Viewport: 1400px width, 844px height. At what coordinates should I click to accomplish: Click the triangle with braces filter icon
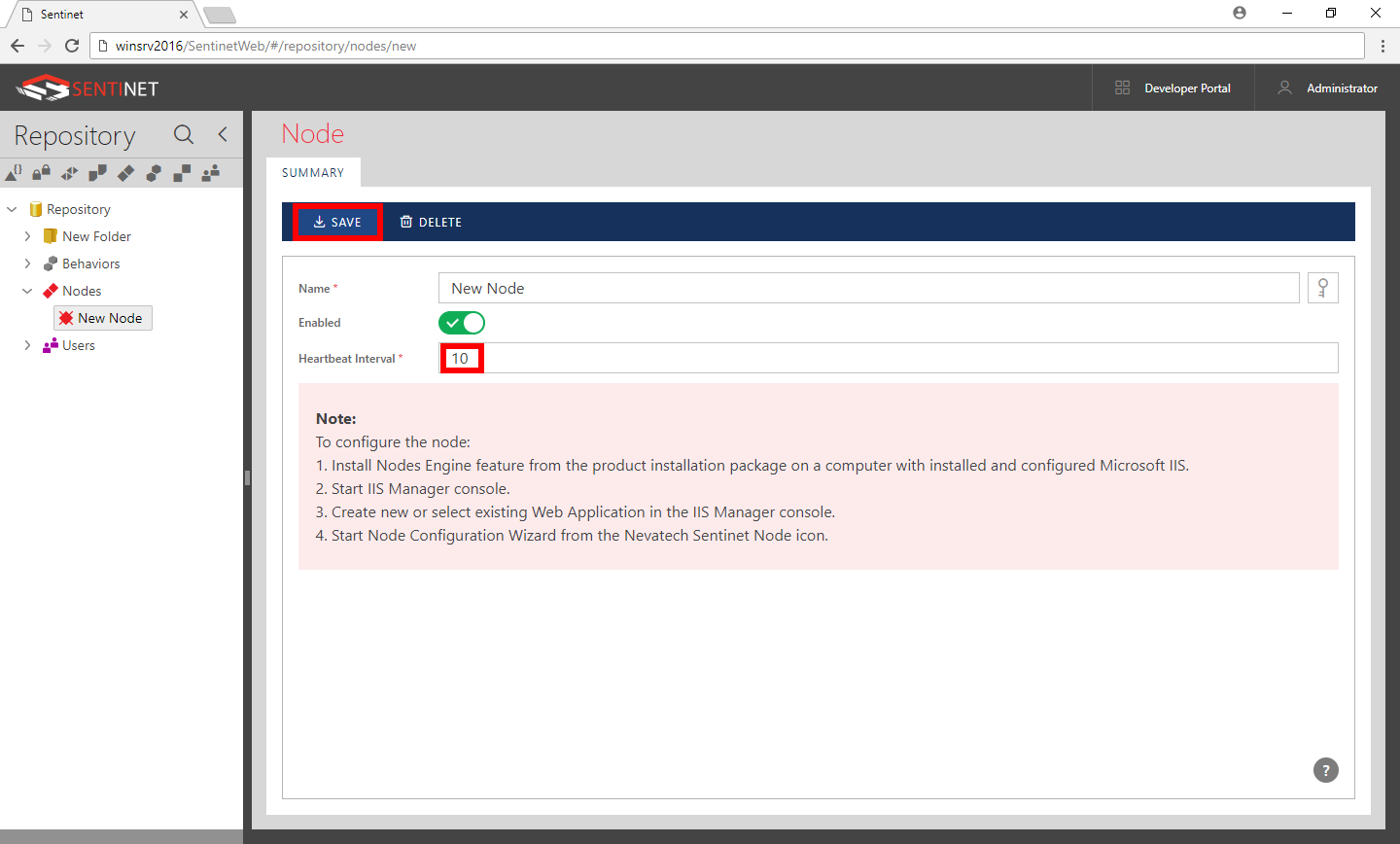(x=14, y=173)
